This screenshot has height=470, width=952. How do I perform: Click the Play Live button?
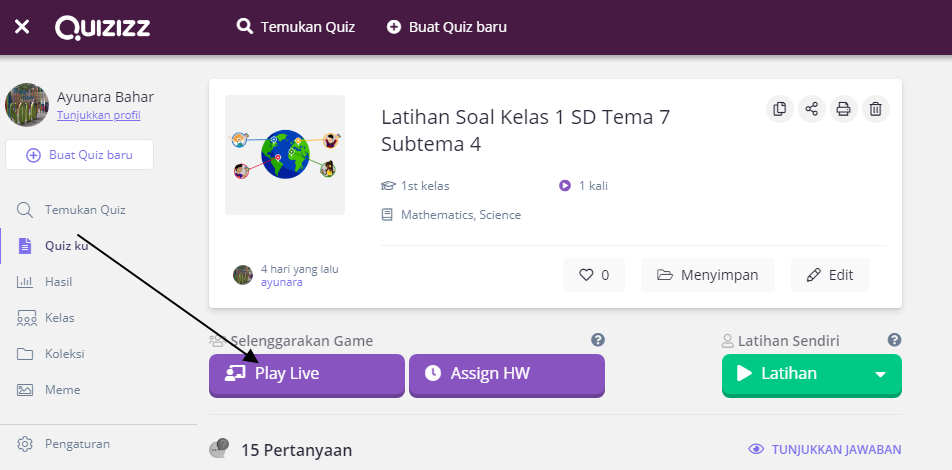pos(307,375)
